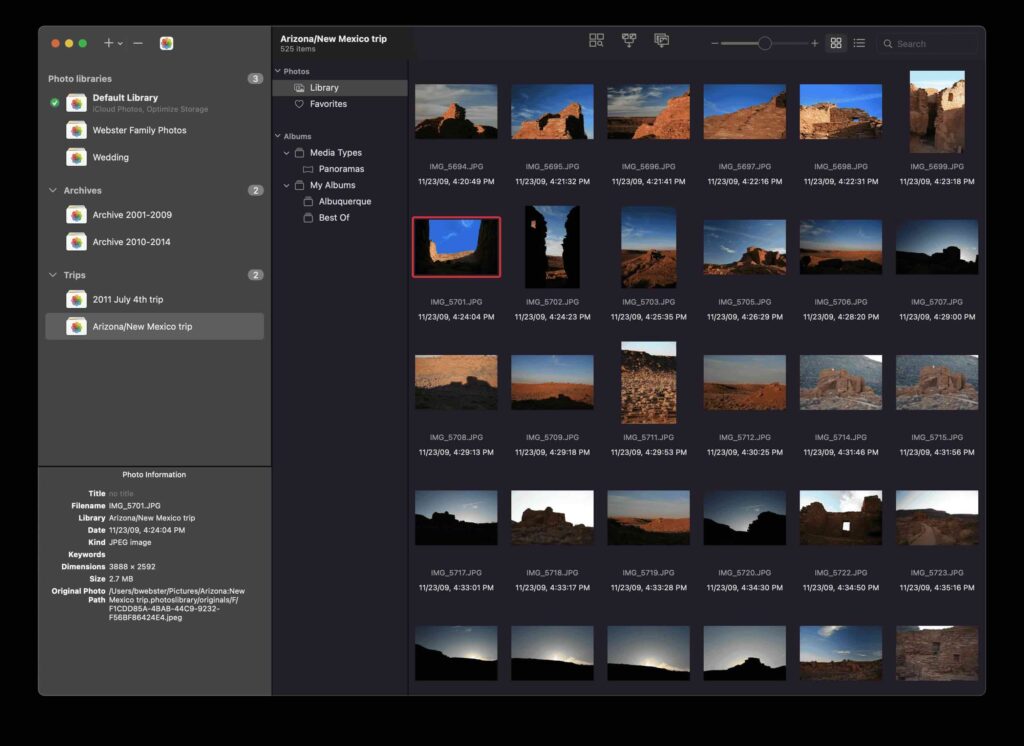Viewport: 1024px width, 746px height.
Task: Select the grid view icon in the toolbar
Action: point(836,43)
